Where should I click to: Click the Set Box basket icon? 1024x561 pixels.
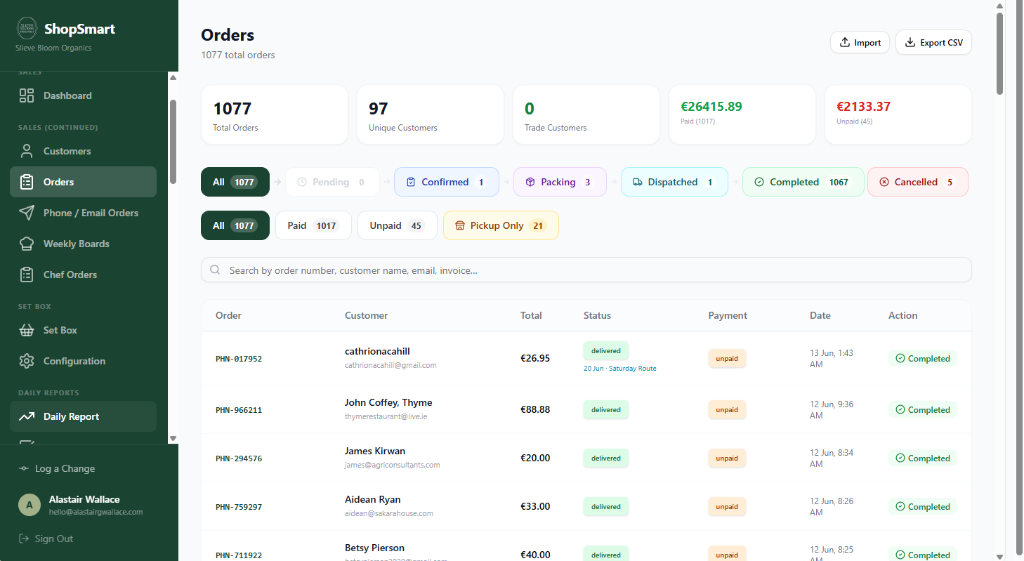27,330
